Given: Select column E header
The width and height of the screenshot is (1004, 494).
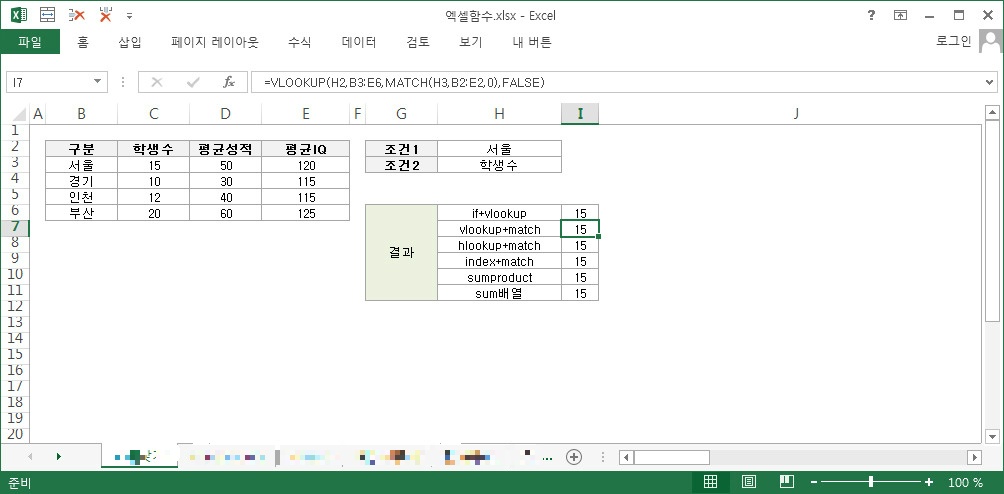Looking at the screenshot, I should pyautogui.click(x=306, y=114).
